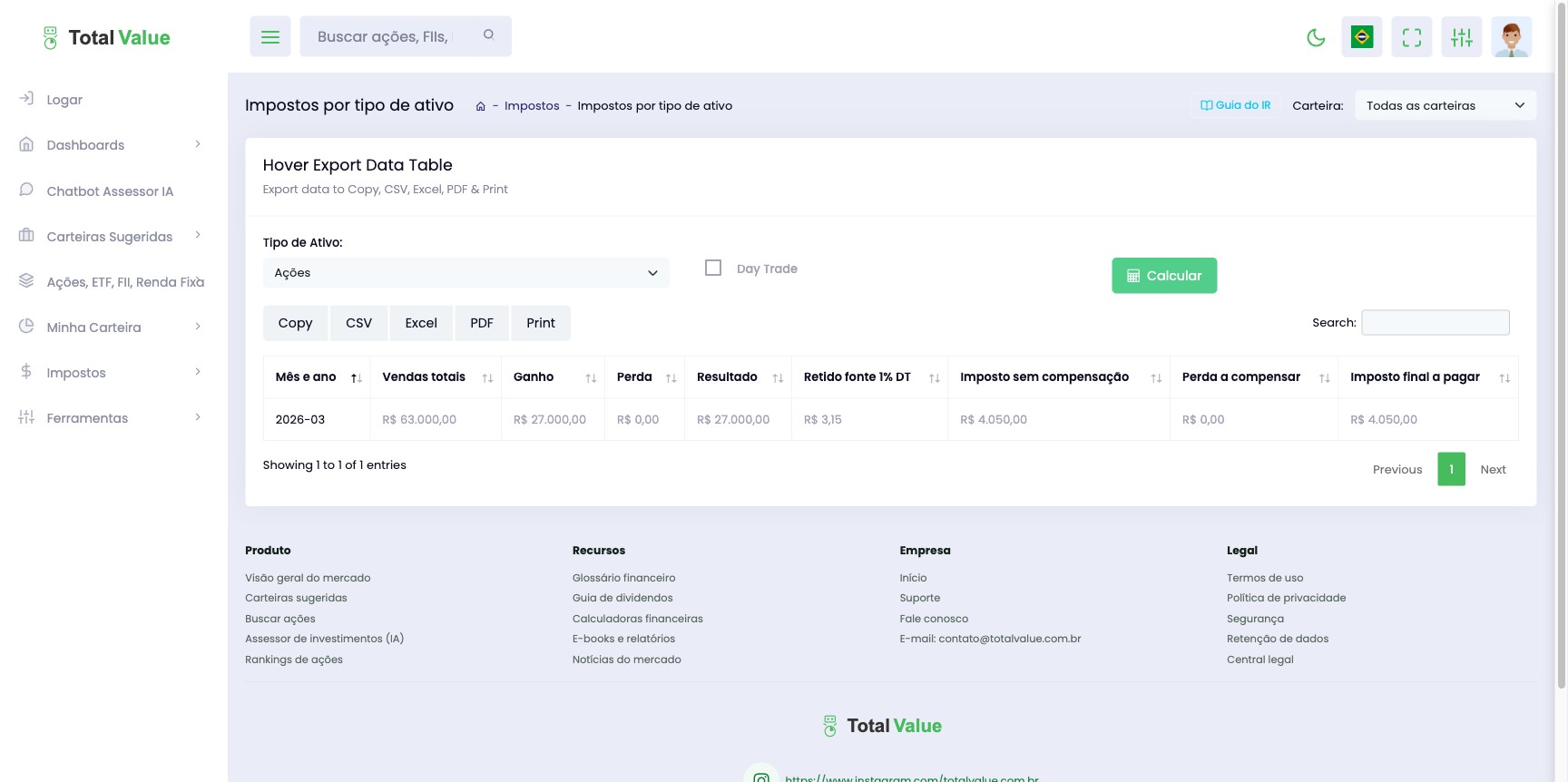Go to home via breadcrumb house icon
Image resolution: width=1568 pixels, height=782 pixels.
coord(480,106)
